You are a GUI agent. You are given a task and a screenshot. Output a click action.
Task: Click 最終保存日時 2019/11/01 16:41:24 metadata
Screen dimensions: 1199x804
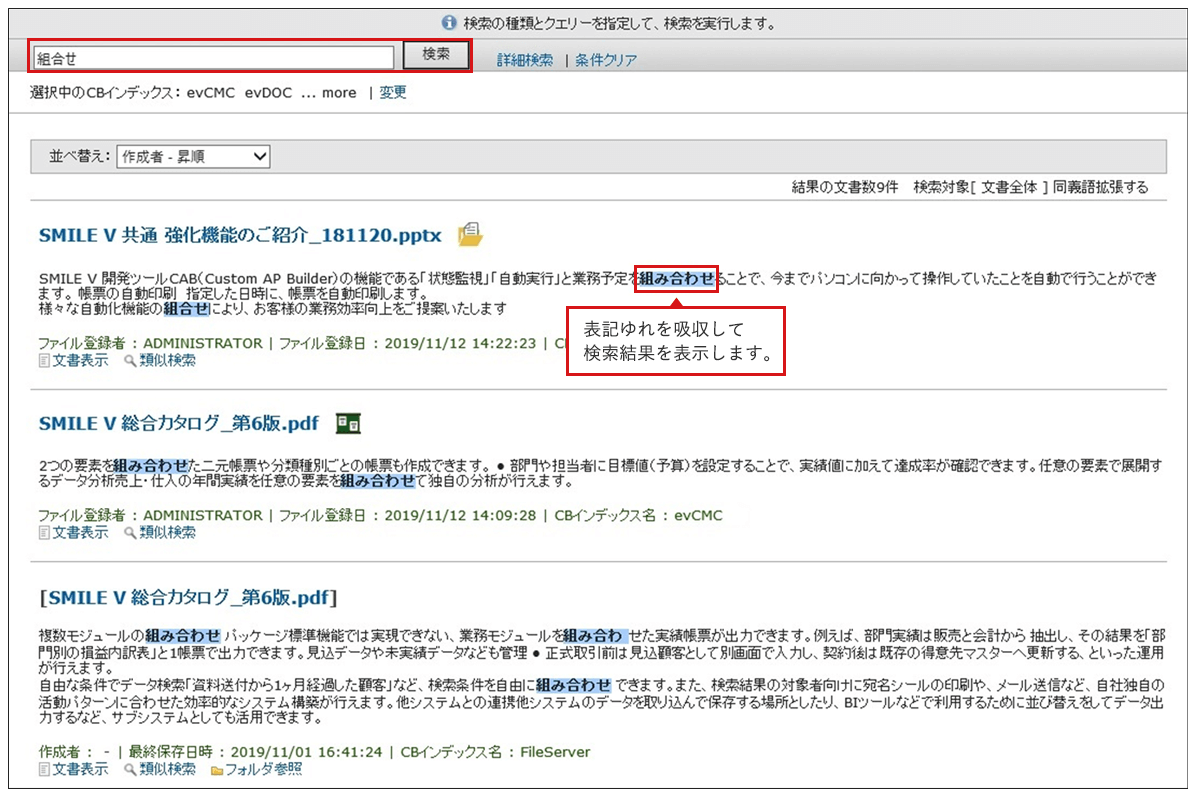(x=255, y=752)
